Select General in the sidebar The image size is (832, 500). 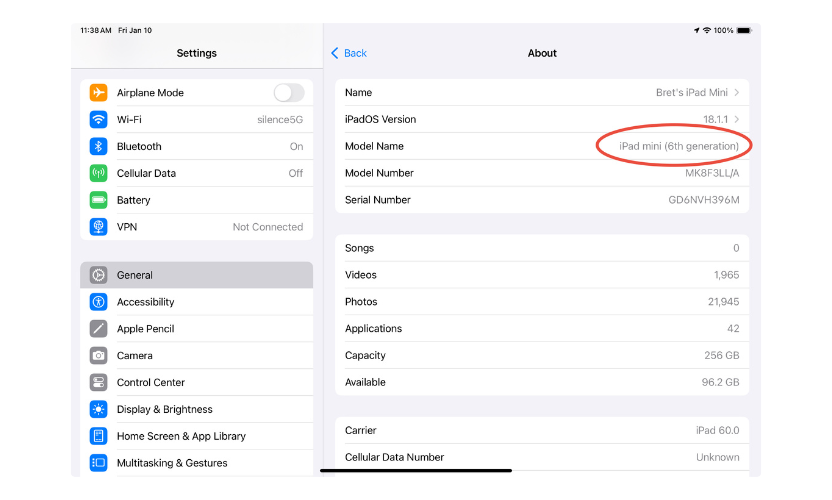click(x=196, y=275)
